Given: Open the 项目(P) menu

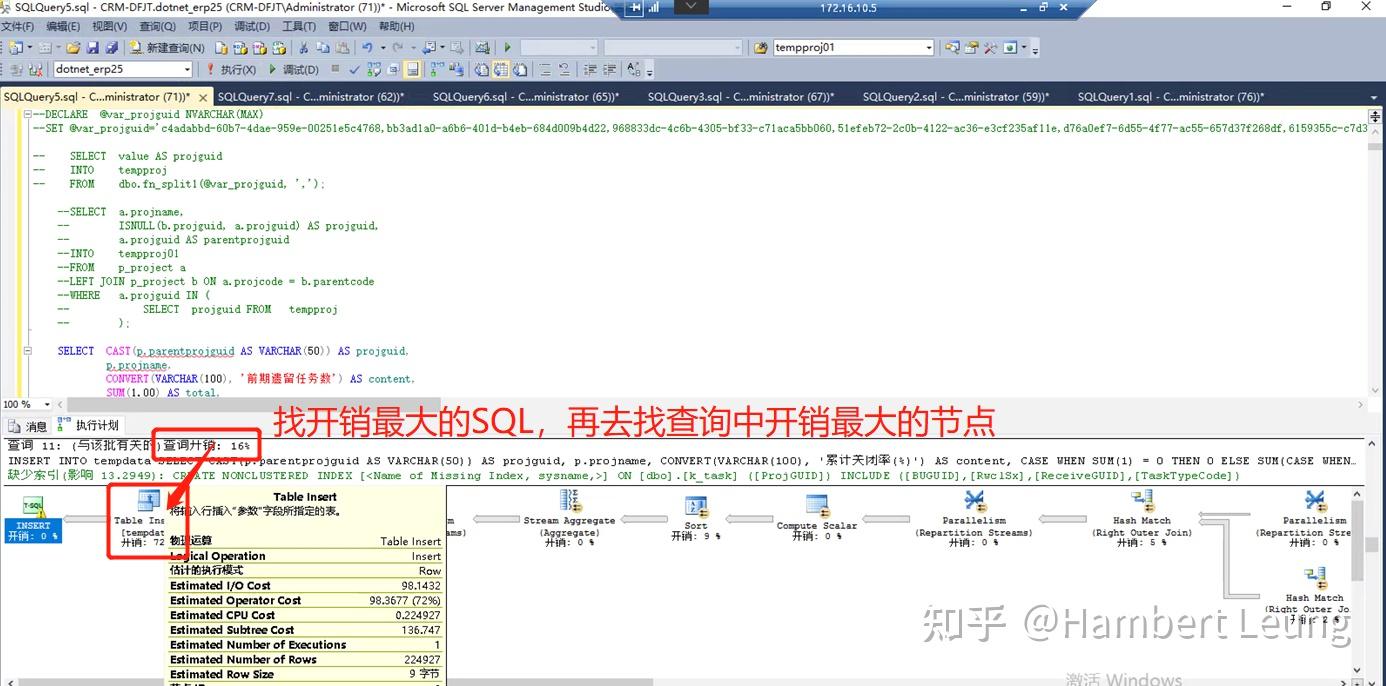Looking at the screenshot, I should [204, 26].
